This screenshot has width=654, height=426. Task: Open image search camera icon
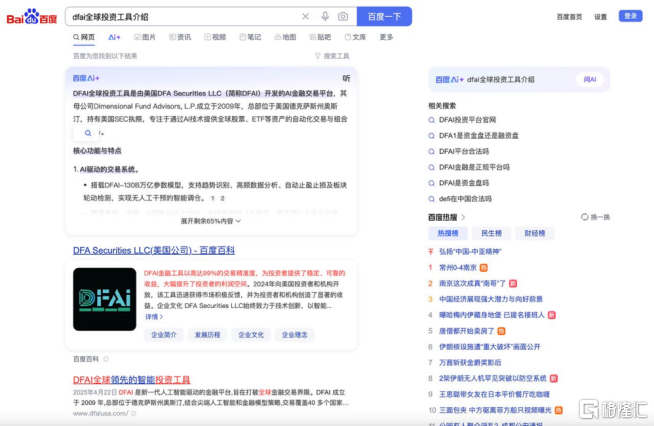[343, 16]
